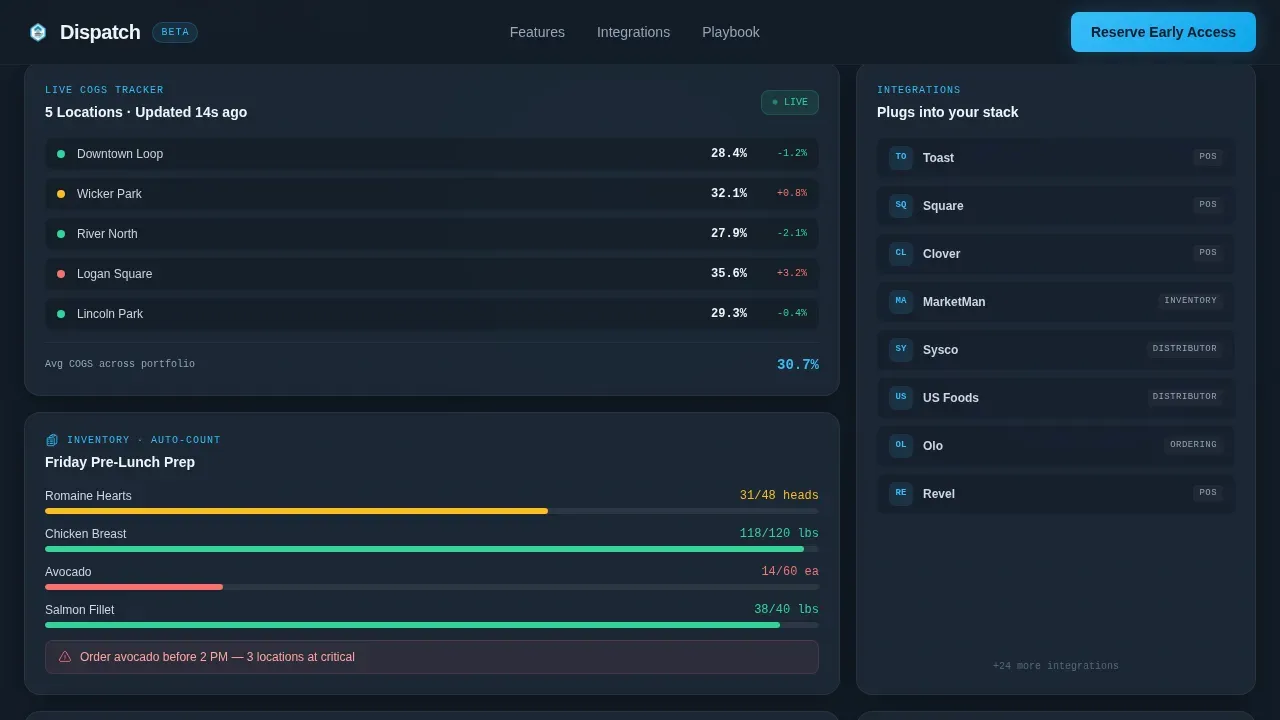
Task: Click the 5 Locations updated heading
Action: click(146, 112)
